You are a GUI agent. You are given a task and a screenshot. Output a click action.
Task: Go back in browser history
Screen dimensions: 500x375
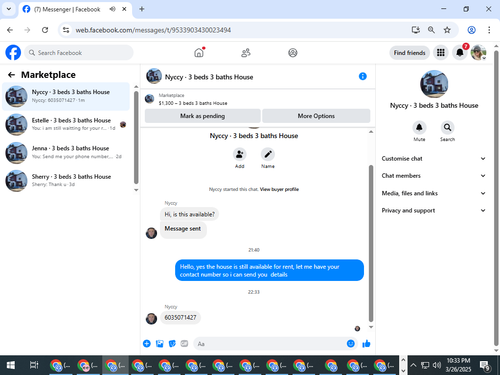(x=10, y=30)
